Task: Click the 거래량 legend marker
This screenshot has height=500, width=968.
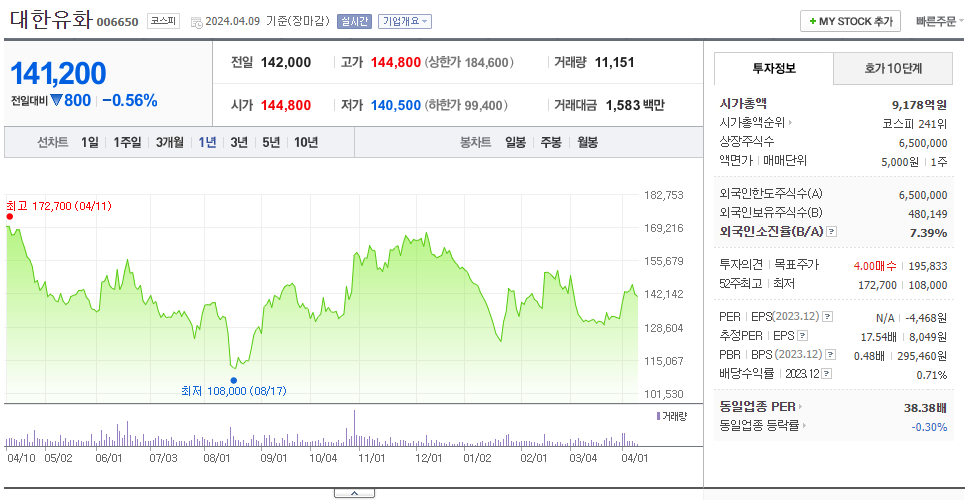Action: pos(658,416)
